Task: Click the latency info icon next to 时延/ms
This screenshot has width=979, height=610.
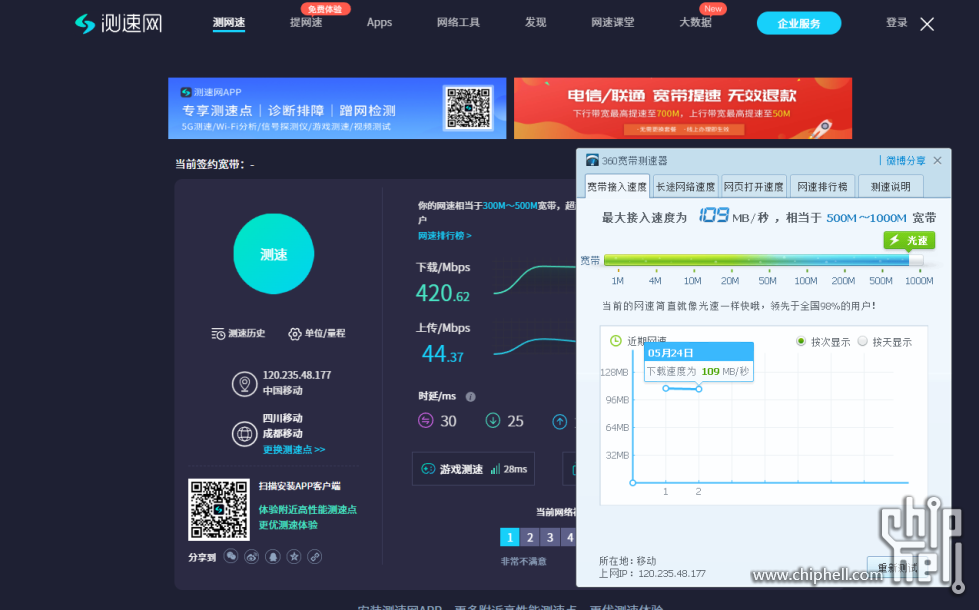Action: (471, 396)
